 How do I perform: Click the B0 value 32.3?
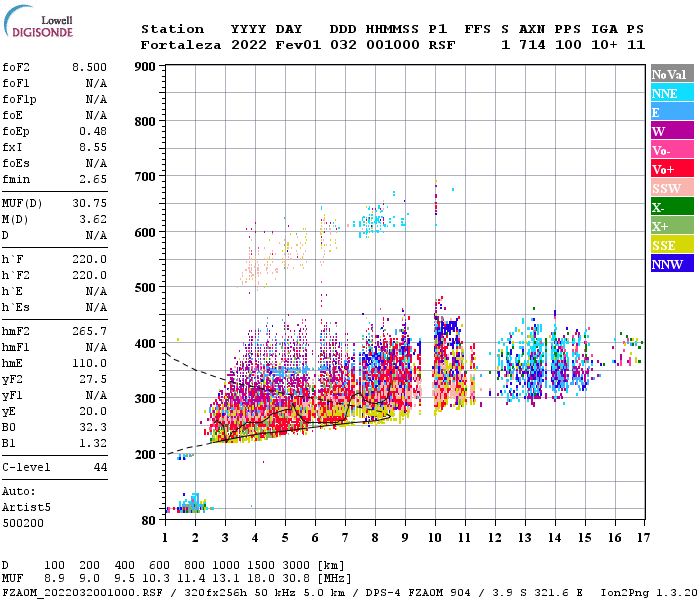pos(93,428)
